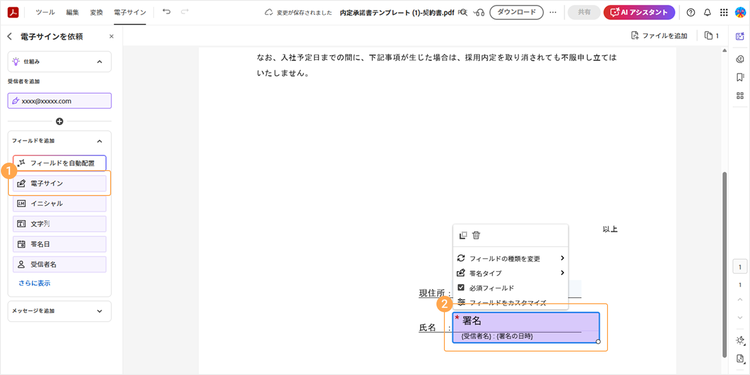The width and height of the screenshot is (750, 375).
Task: Select the 電子サイン field type
Action: (59, 183)
